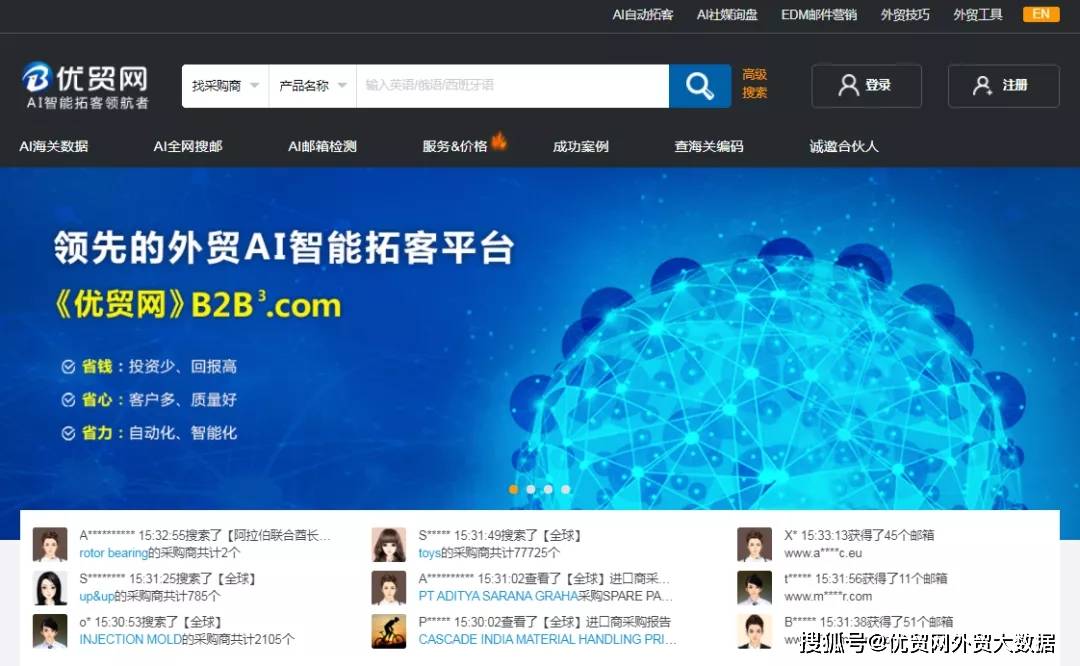Click avatar beside the up&up entry
Image resolution: width=1080 pixels, height=666 pixels.
coord(50,587)
